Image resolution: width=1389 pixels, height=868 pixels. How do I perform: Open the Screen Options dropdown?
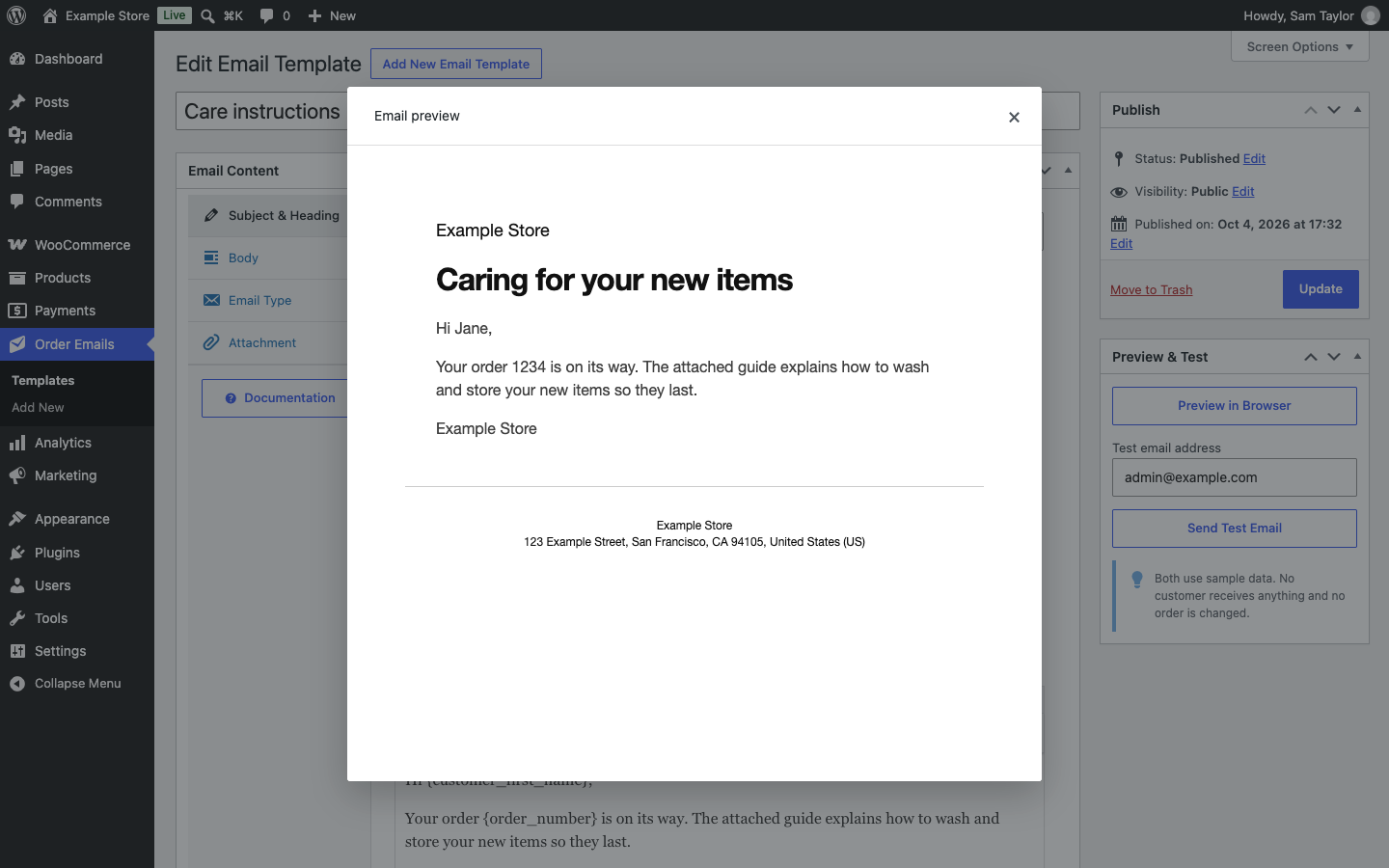click(1300, 46)
